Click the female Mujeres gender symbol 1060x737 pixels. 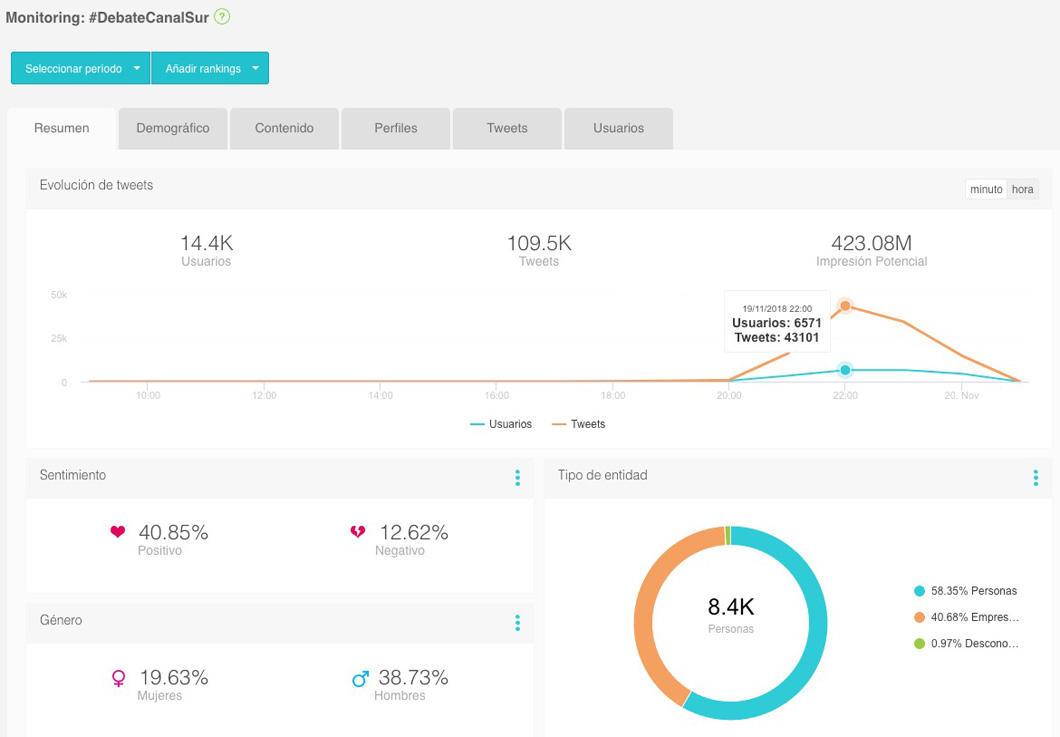118,679
